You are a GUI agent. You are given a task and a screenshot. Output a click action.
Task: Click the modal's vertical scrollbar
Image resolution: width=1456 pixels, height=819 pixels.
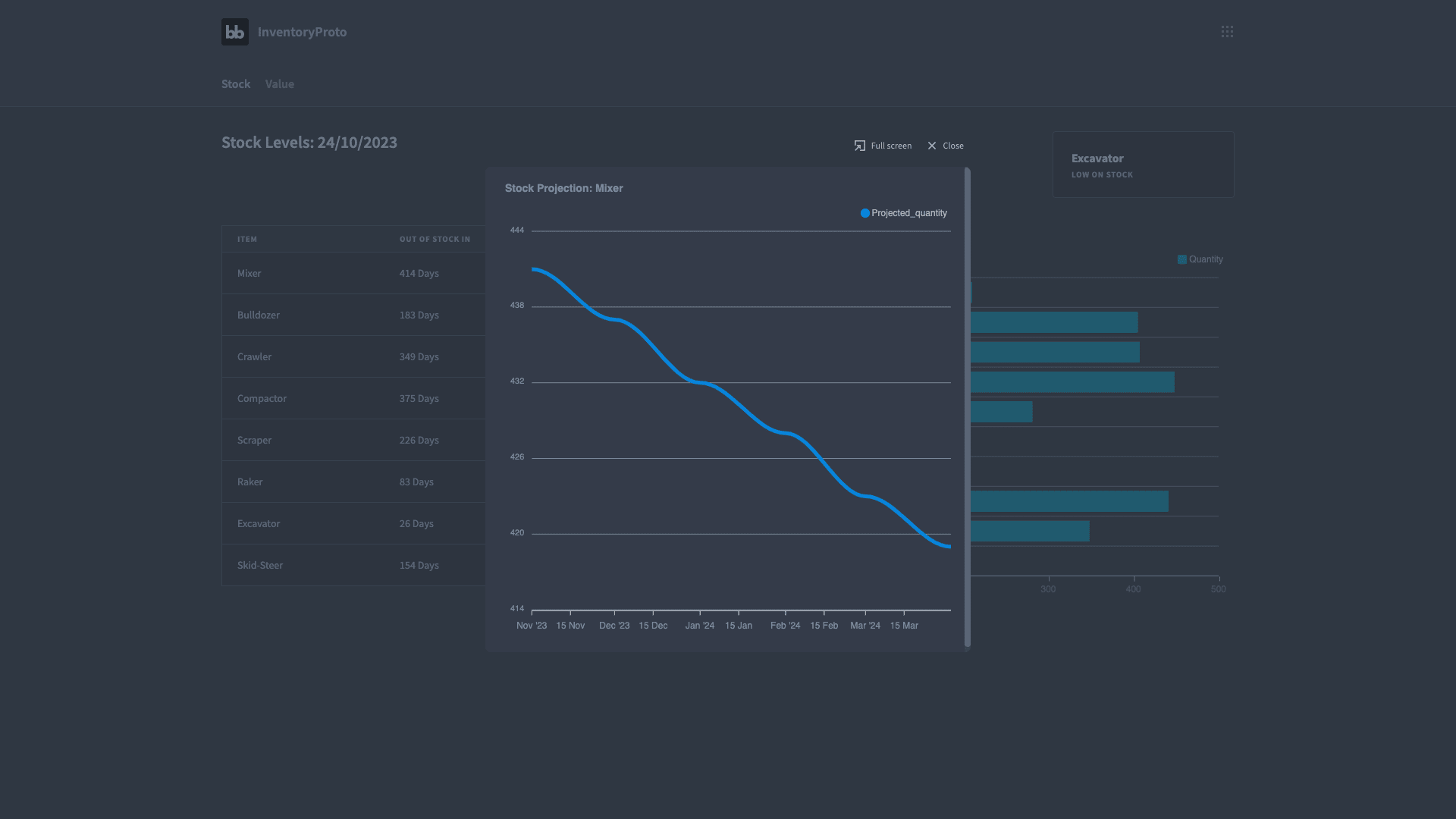point(967,408)
